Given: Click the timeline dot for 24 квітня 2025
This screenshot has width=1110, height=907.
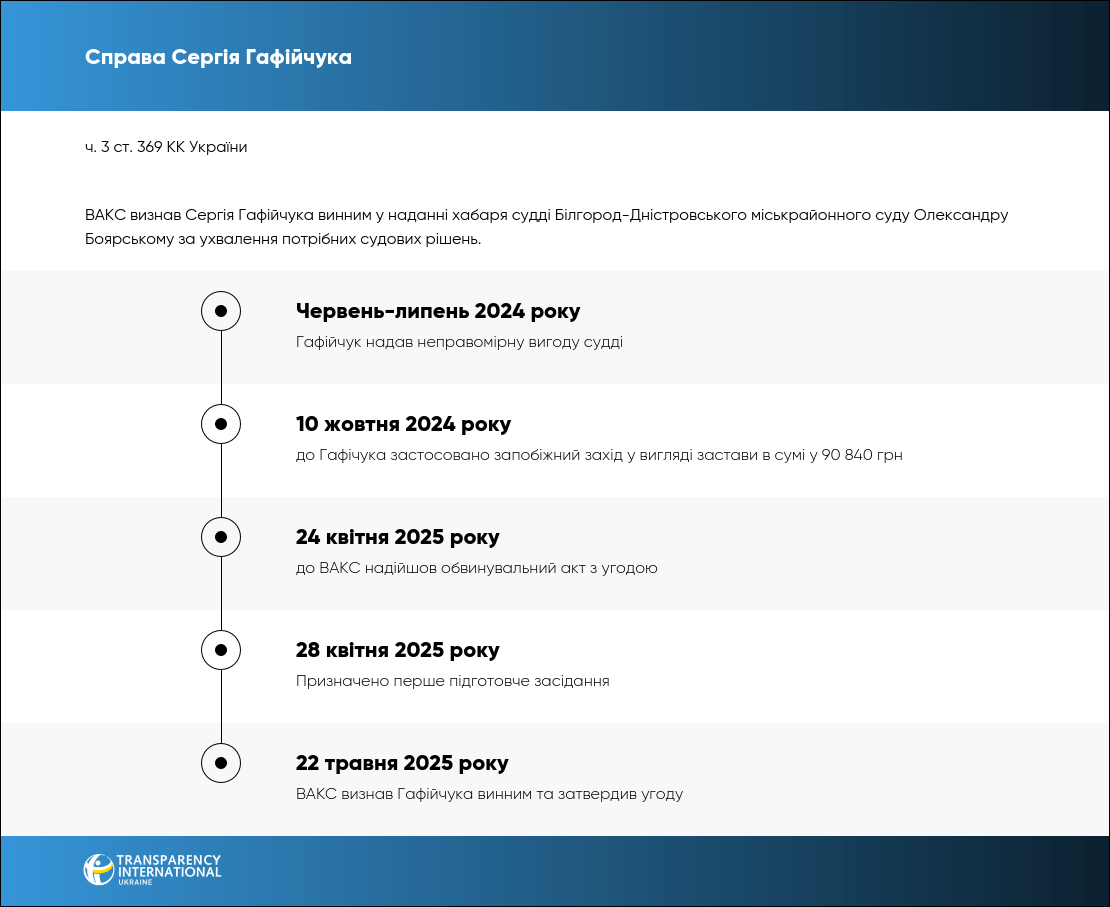Looking at the screenshot, I should pyautogui.click(x=221, y=537).
